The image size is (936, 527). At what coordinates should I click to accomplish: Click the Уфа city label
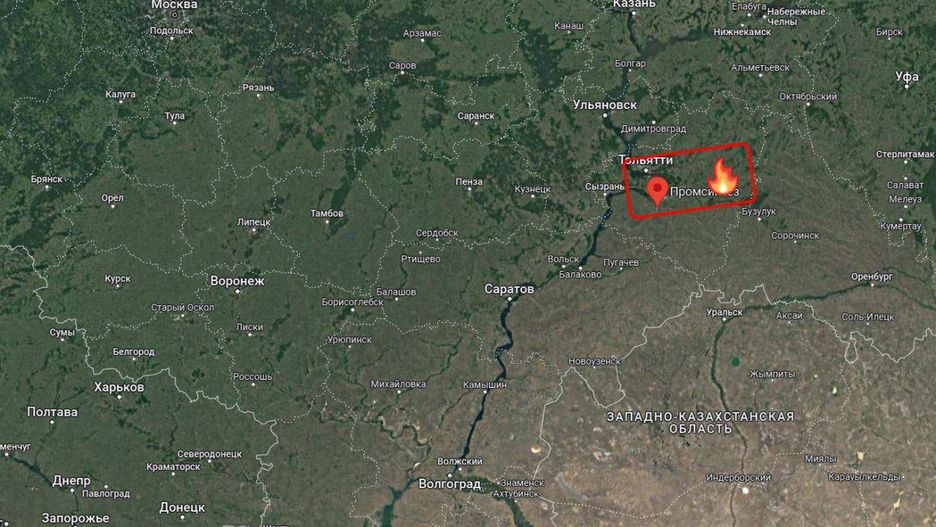[x=906, y=76]
